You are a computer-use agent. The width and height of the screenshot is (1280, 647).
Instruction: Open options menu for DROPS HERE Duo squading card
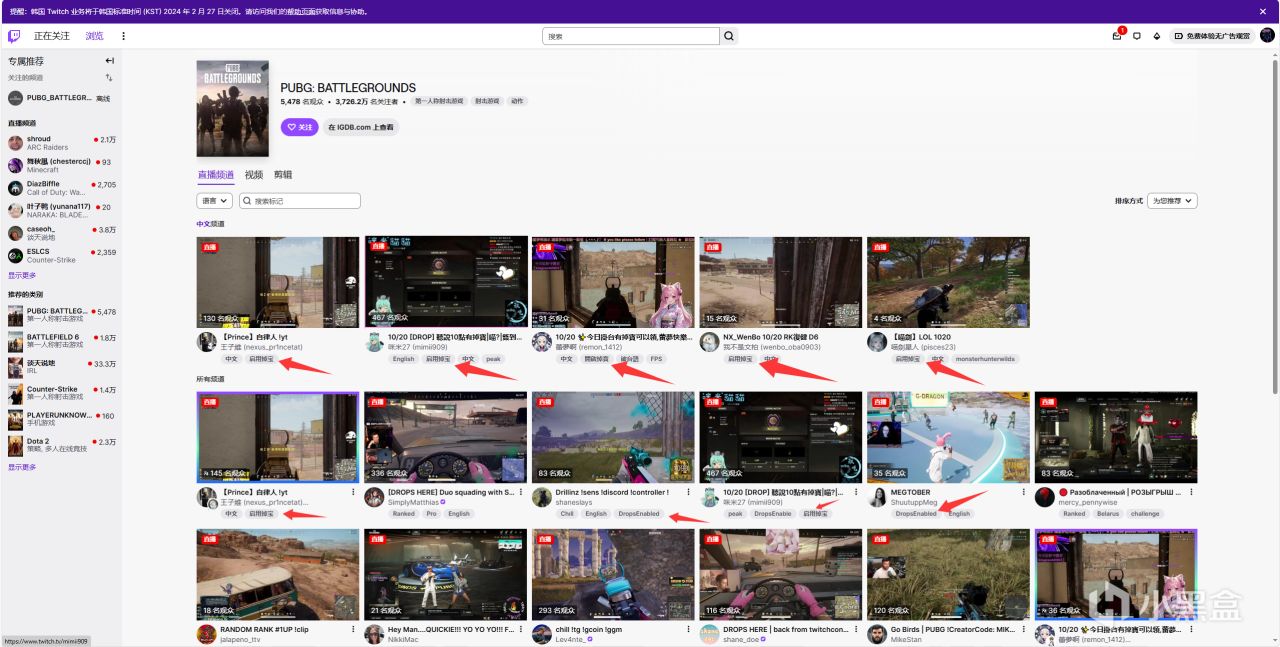tap(521, 492)
